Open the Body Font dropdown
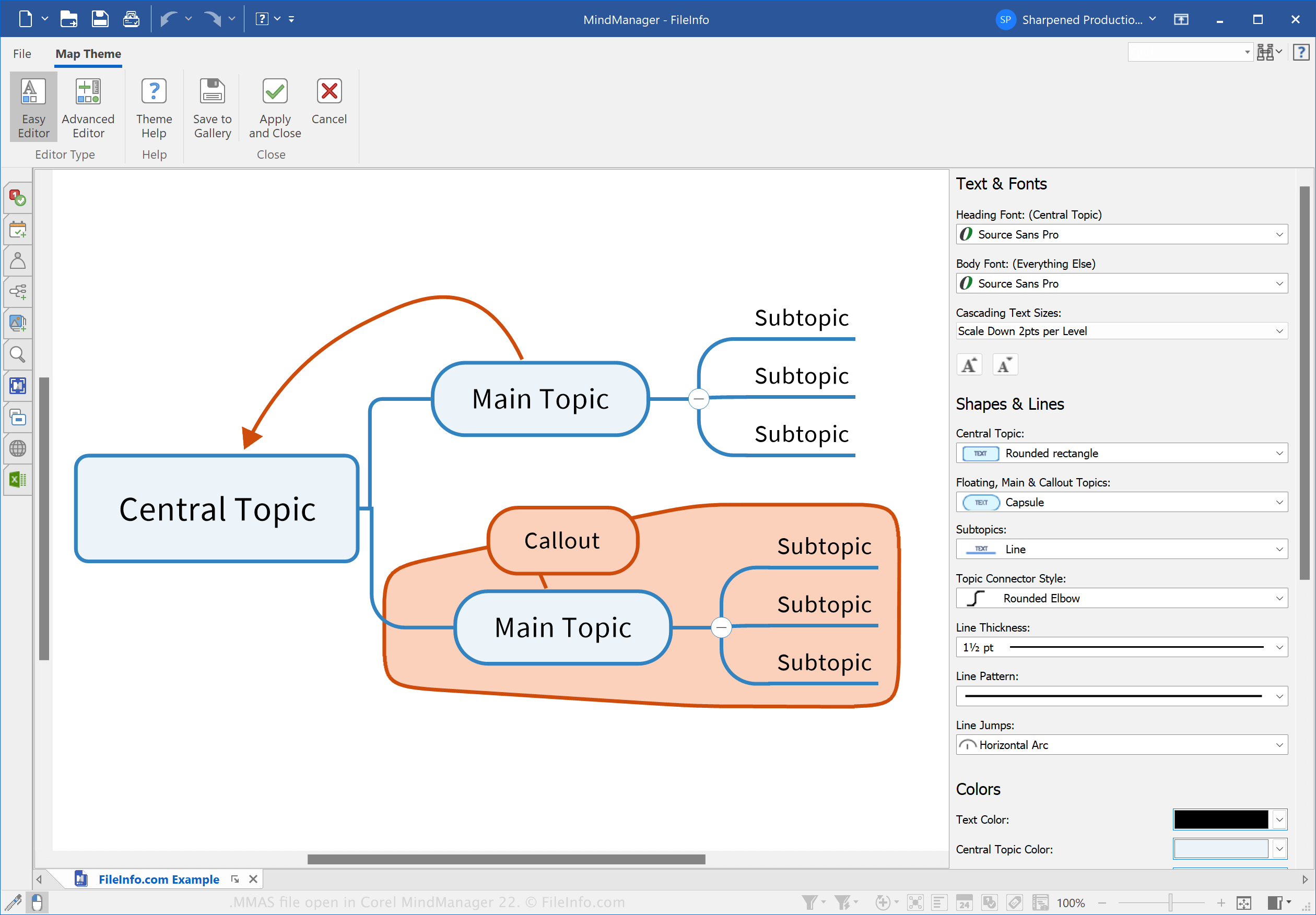Image resolution: width=1316 pixels, height=915 pixels. point(1122,283)
